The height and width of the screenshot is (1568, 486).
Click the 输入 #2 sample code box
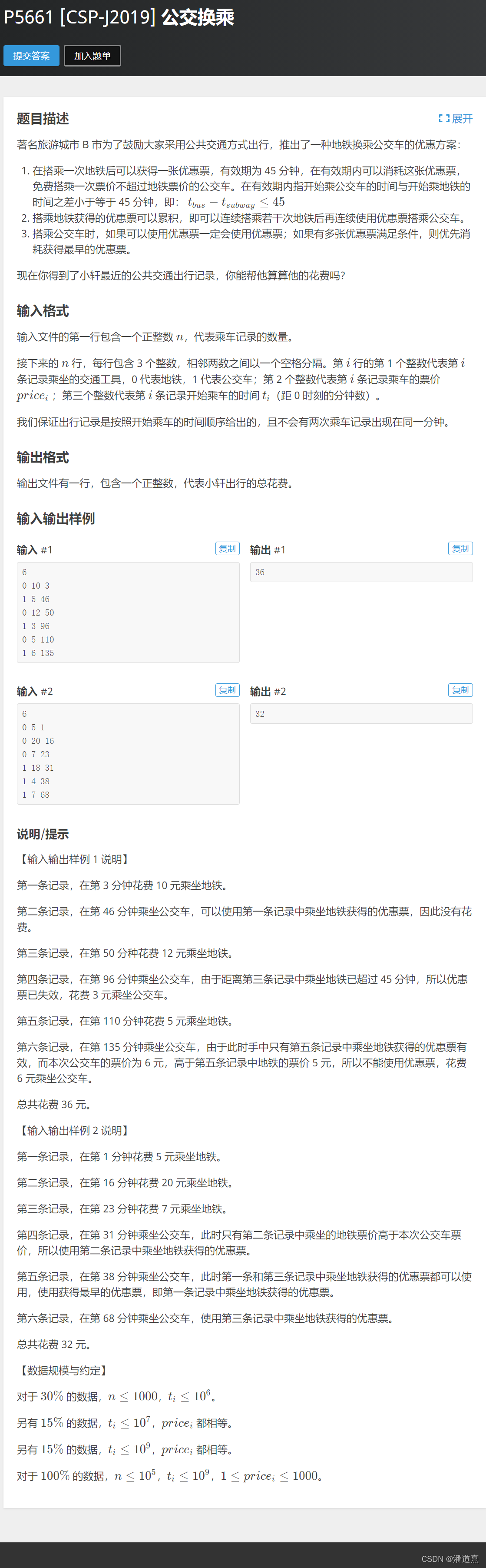[x=129, y=754]
